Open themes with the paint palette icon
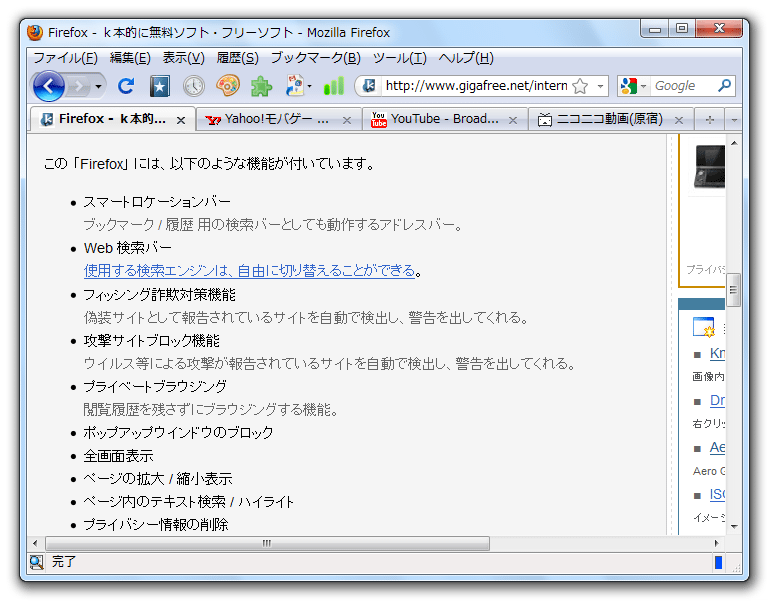 228,86
